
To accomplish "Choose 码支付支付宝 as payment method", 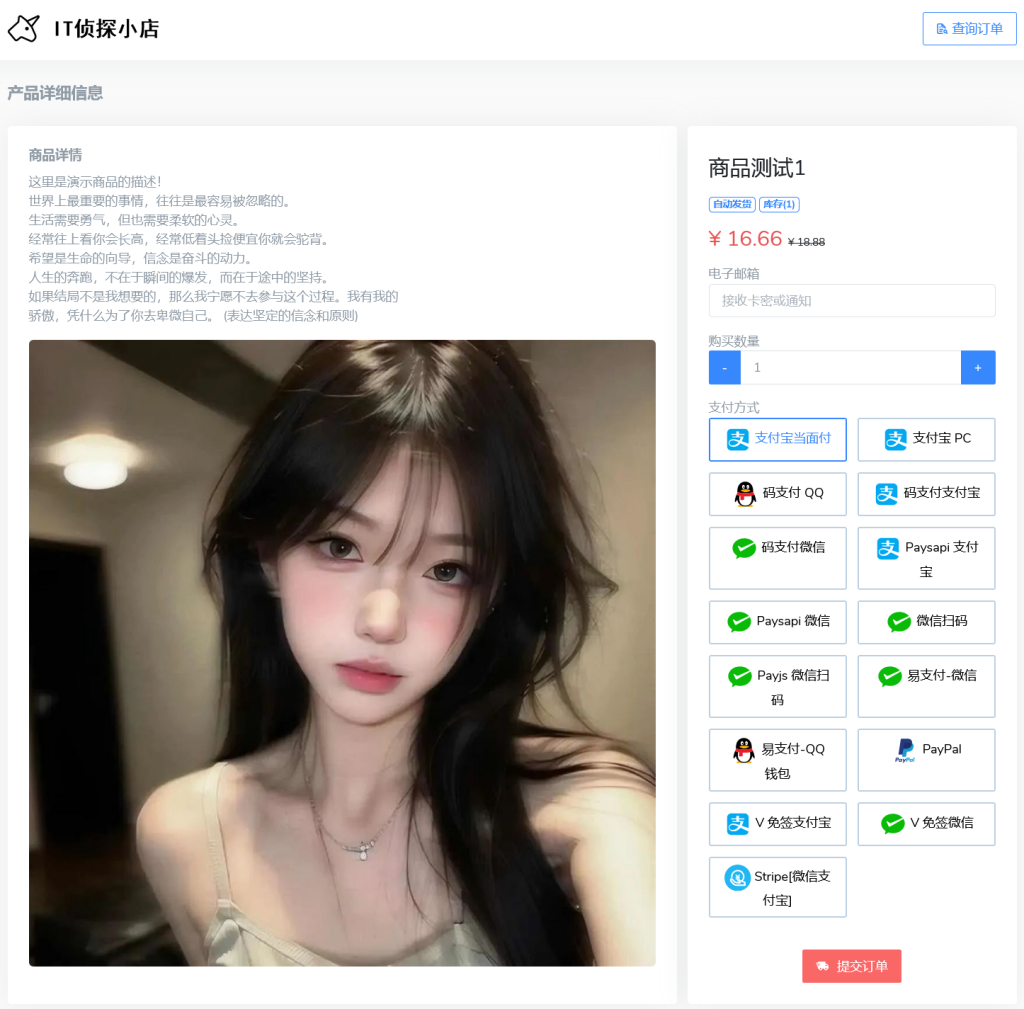I will [x=926, y=493].
